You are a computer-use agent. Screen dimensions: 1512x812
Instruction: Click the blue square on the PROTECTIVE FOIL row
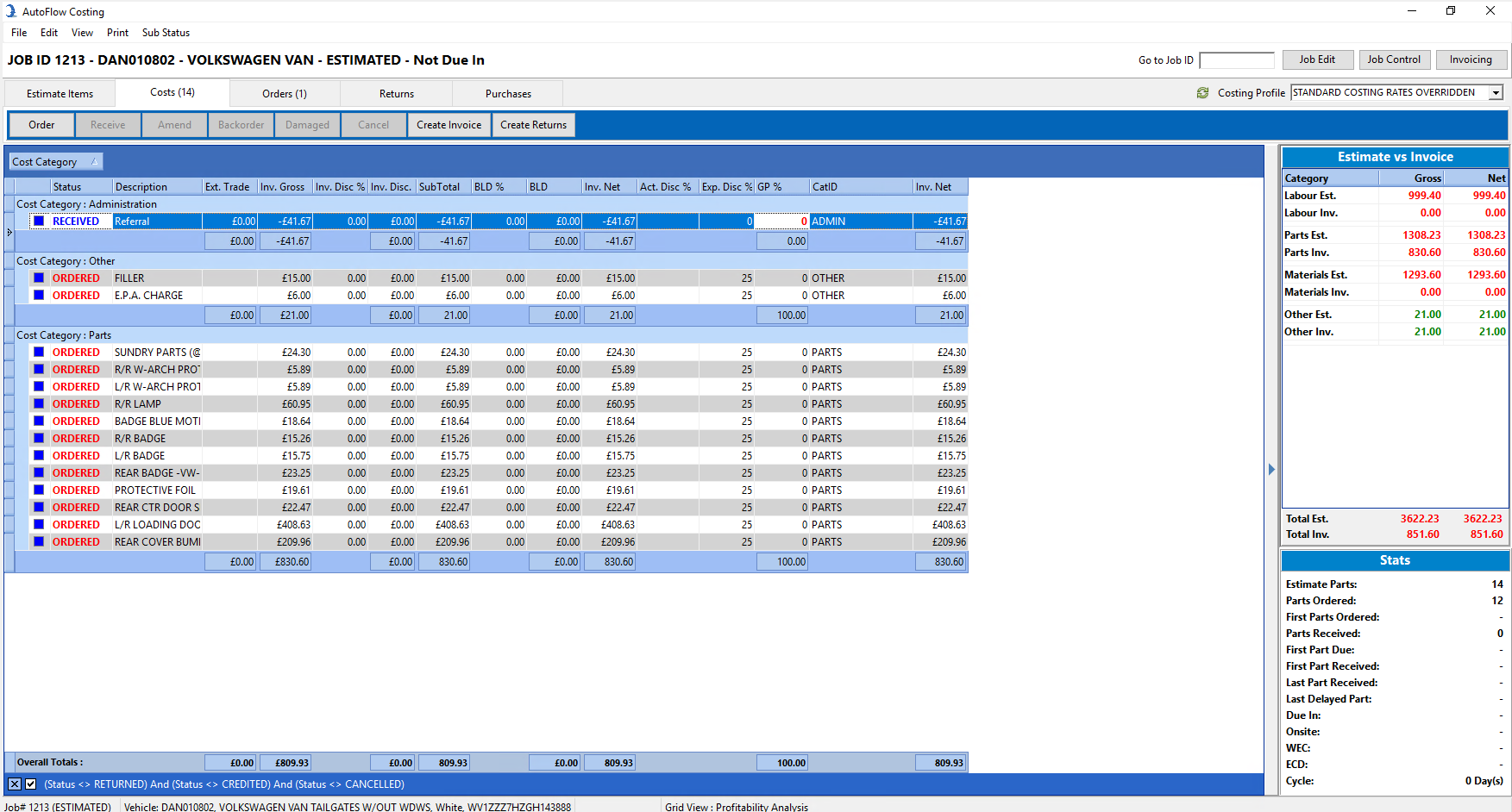click(39, 490)
